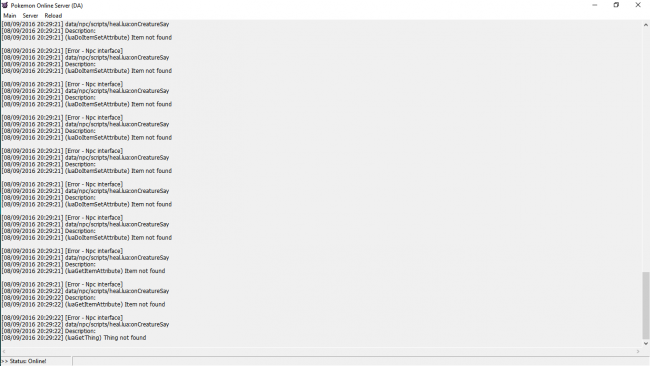Select the luaGetItemAttribute line stamped 20:29:21
The height and width of the screenshot is (366, 650).
tap(83, 271)
